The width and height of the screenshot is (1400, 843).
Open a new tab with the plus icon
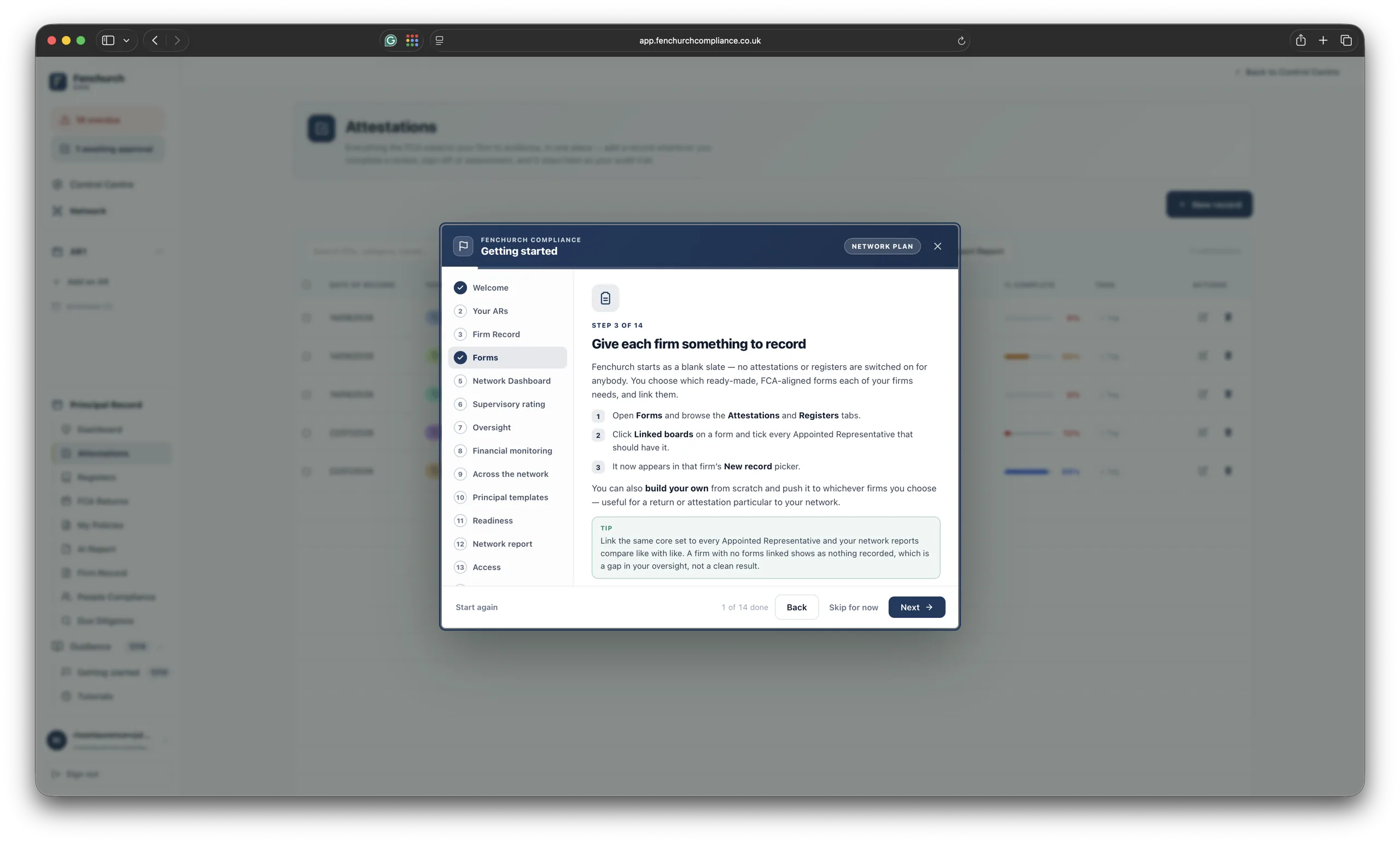(1323, 40)
